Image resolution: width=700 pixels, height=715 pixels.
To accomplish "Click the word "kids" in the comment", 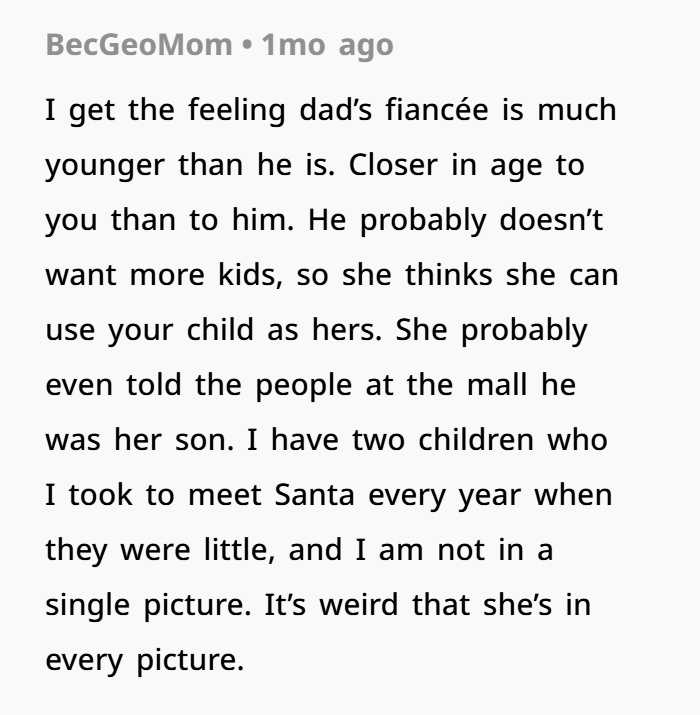I will tap(237, 275).
